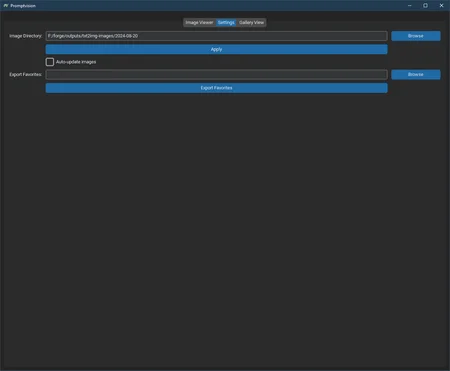The width and height of the screenshot is (450, 371).
Task: Select the Settings tab
Action: pyautogui.click(x=226, y=22)
